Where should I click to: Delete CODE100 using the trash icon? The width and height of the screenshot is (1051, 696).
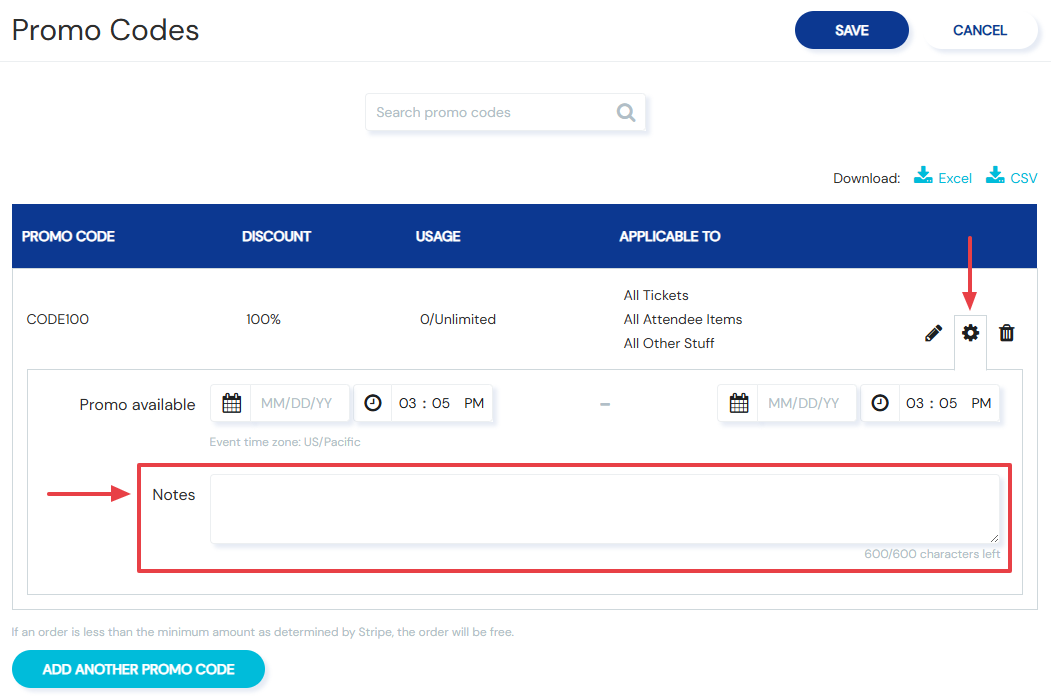tap(1006, 333)
